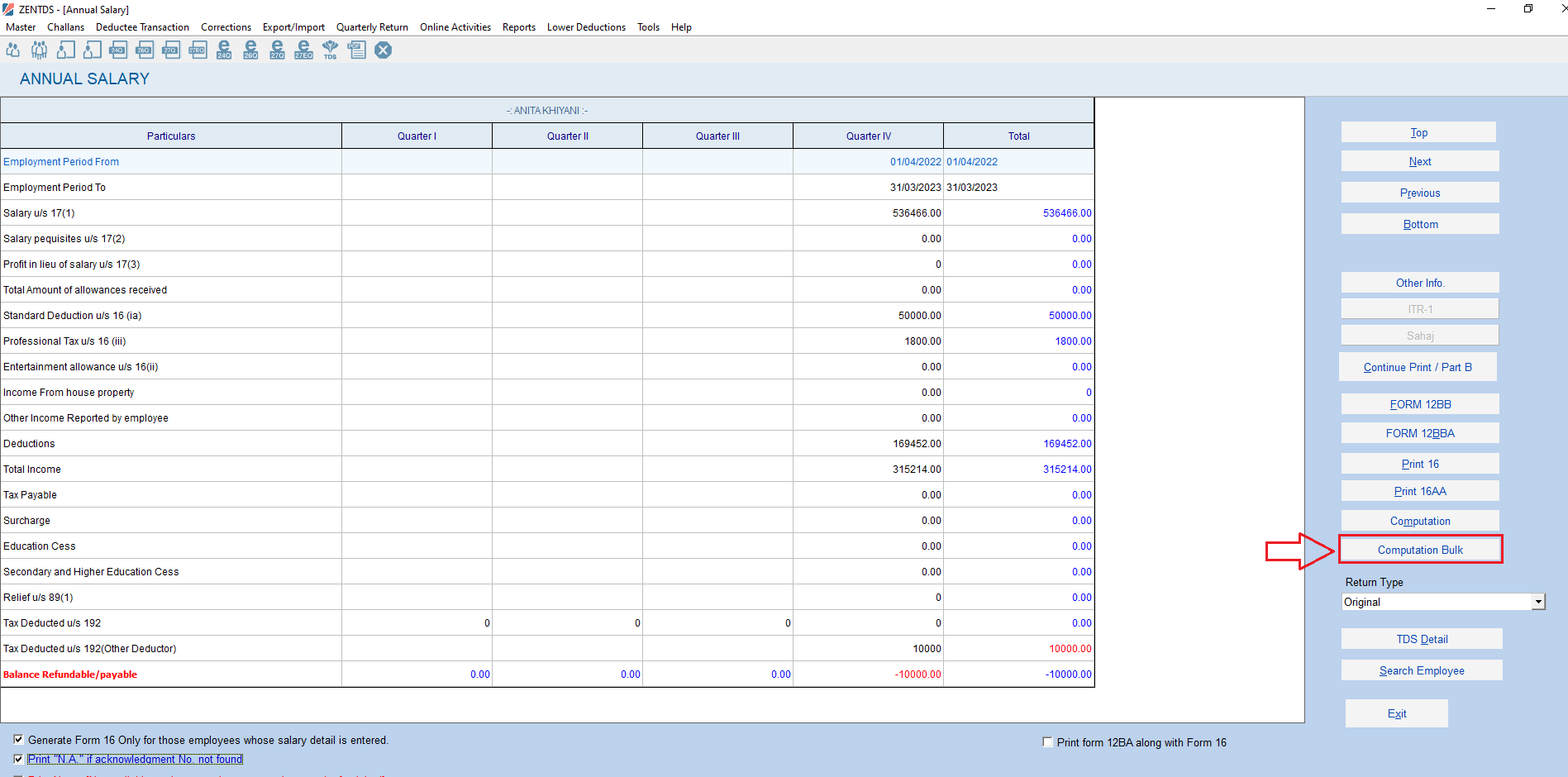This screenshot has height=777, width=1568.
Task: Open the Master menu
Action: tap(21, 27)
